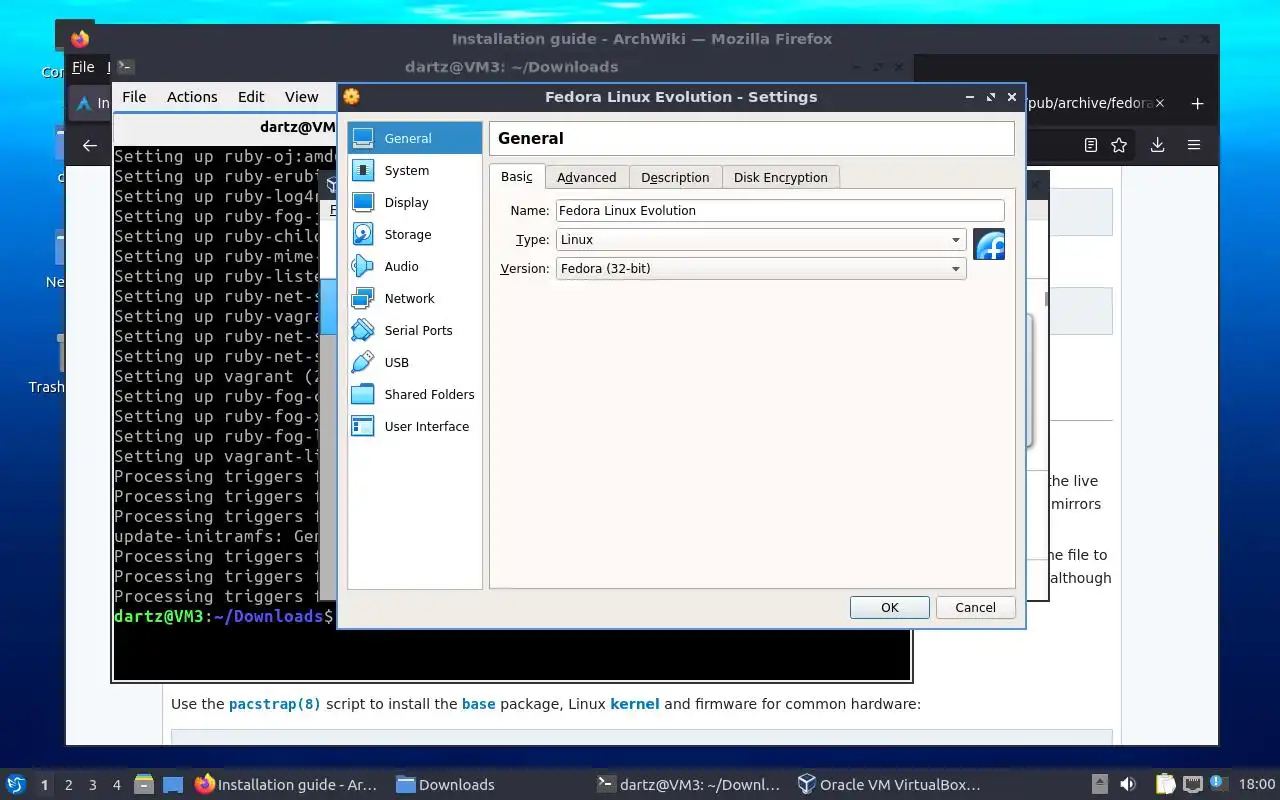
Task: Open Storage settings category
Action: click(x=414, y=234)
